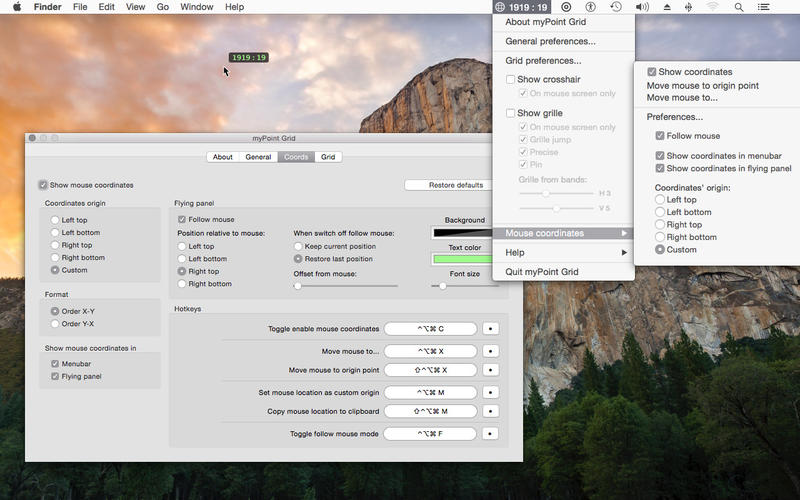Viewport: 800px width, 500px height.
Task: Click Move mouse to origin point
Action: [x=702, y=86]
